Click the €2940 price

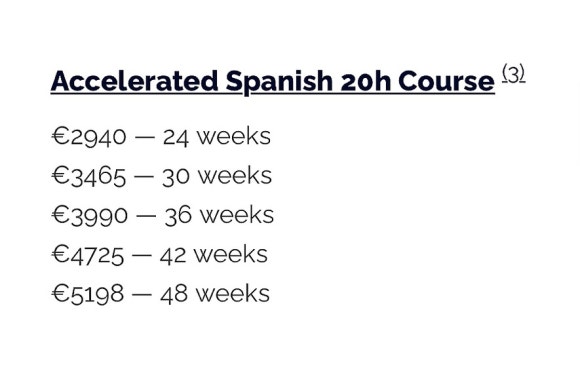point(89,137)
